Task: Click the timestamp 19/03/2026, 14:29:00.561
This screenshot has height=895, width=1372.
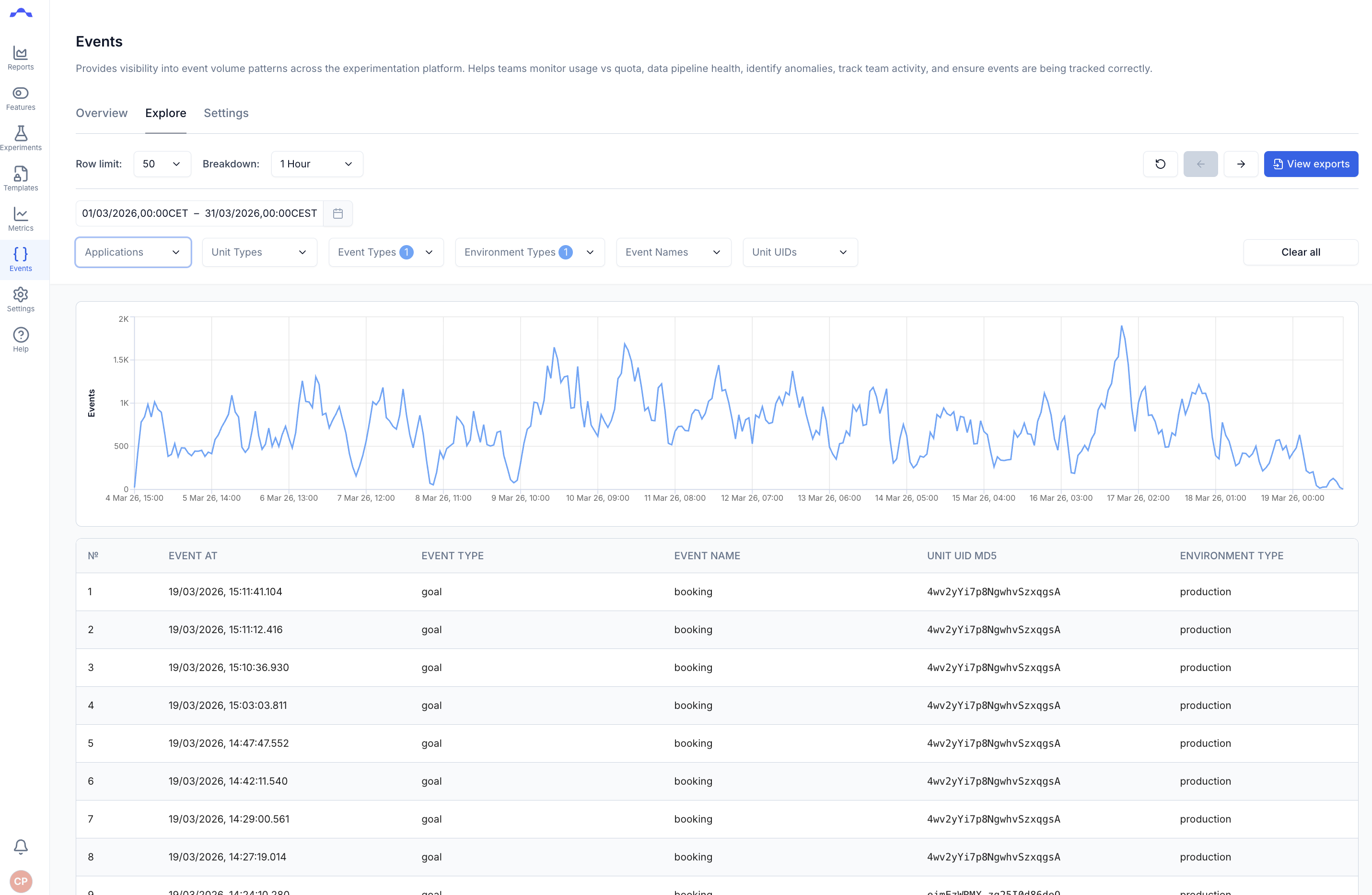Action: [x=229, y=819]
